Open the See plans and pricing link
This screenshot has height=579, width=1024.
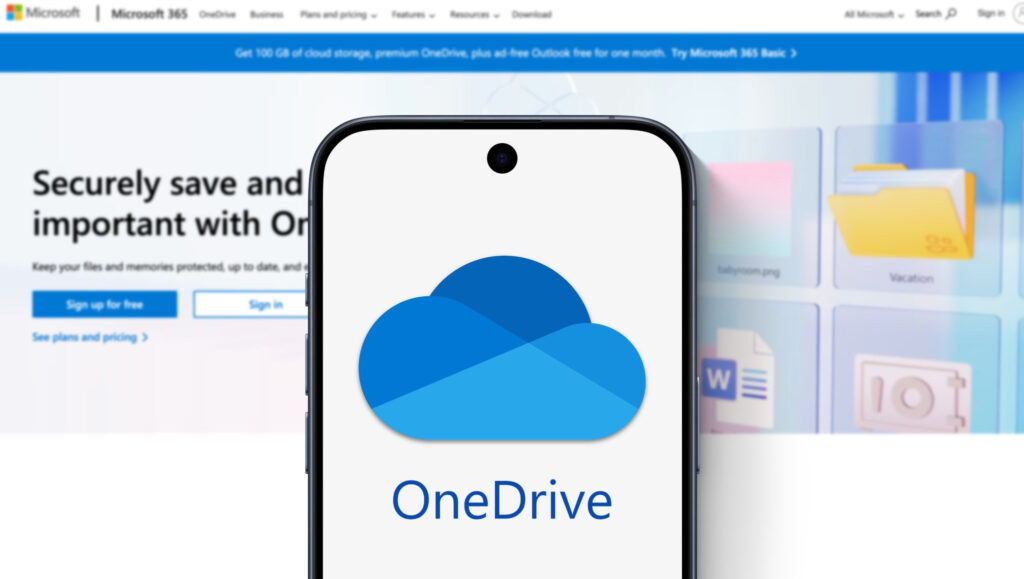click(x=90, y=337)
